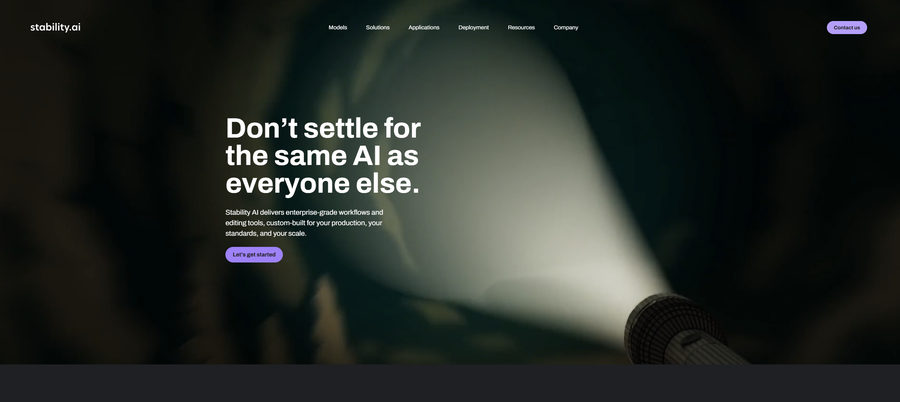
Task: Select Deployment in the navigation bar
Action: 474,28
